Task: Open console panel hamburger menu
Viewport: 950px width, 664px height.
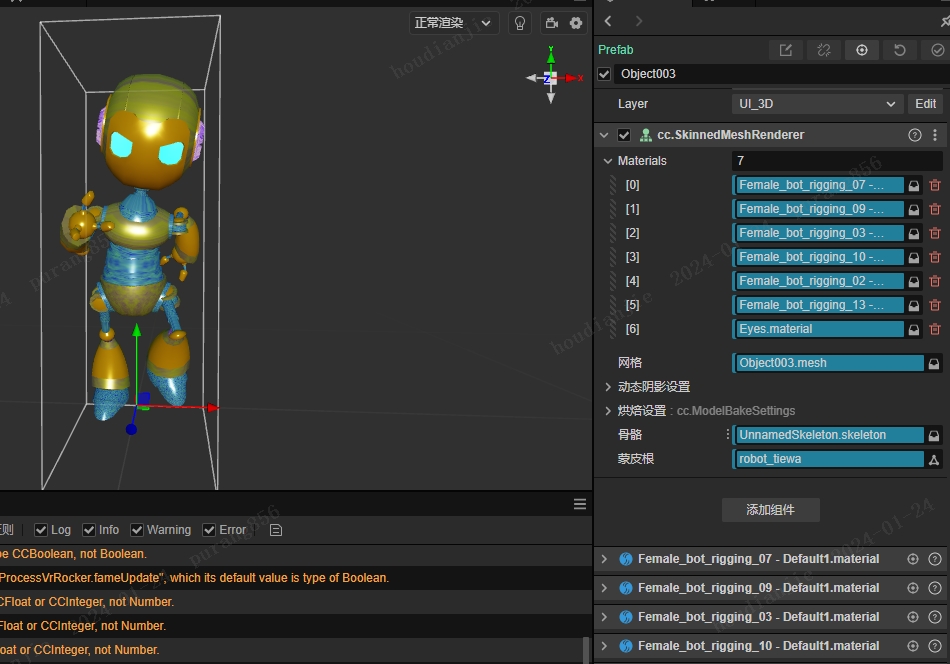Action: [580, 505]
